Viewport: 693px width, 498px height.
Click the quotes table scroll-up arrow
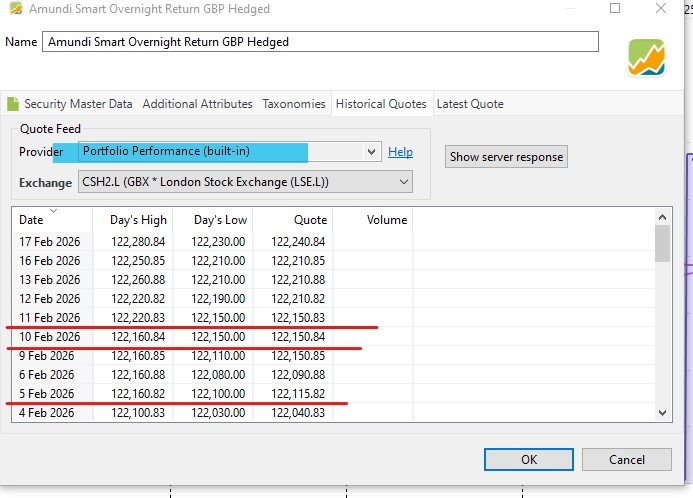click(x=662, y=215)
